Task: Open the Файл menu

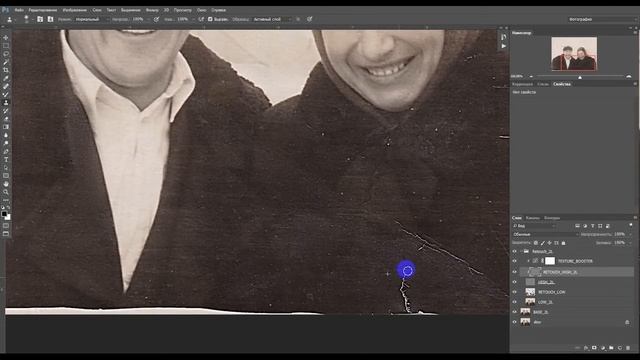Action: pos(19,10)
